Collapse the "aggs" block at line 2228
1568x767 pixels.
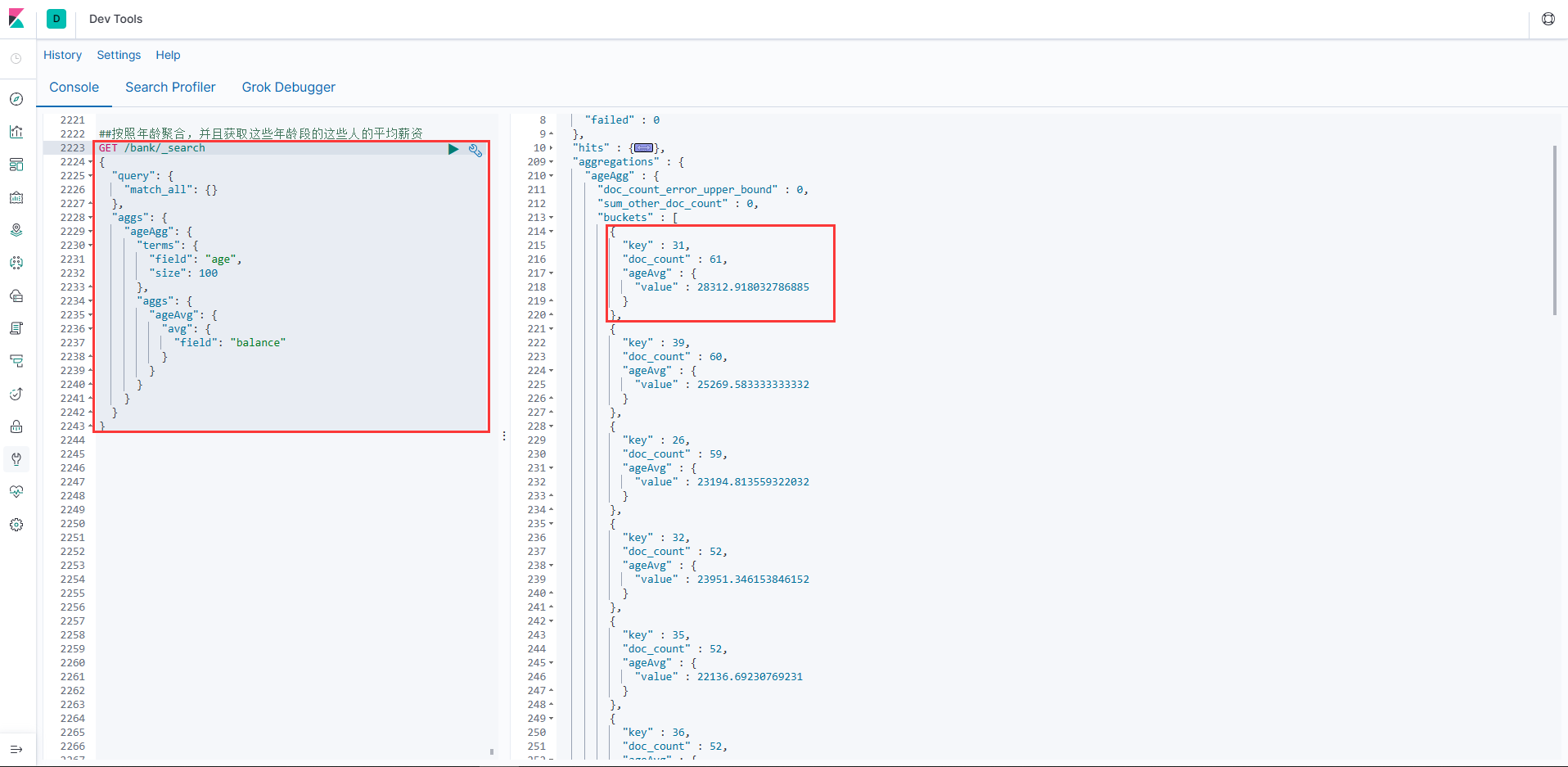[x=91, y=218]
